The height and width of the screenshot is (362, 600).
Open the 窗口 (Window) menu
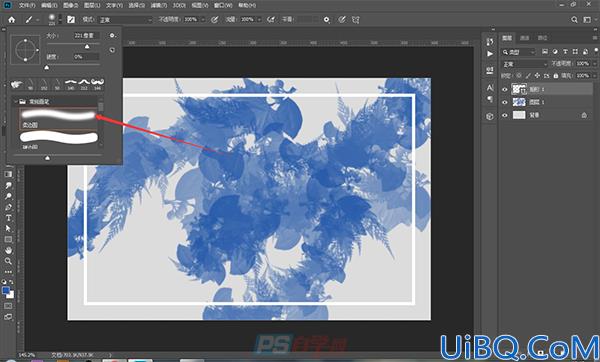[223, 5]
